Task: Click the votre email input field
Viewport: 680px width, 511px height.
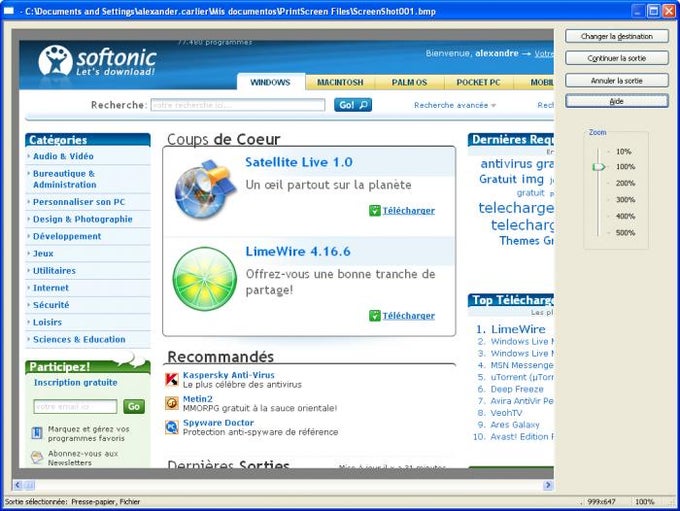Action: pos(75,406)
